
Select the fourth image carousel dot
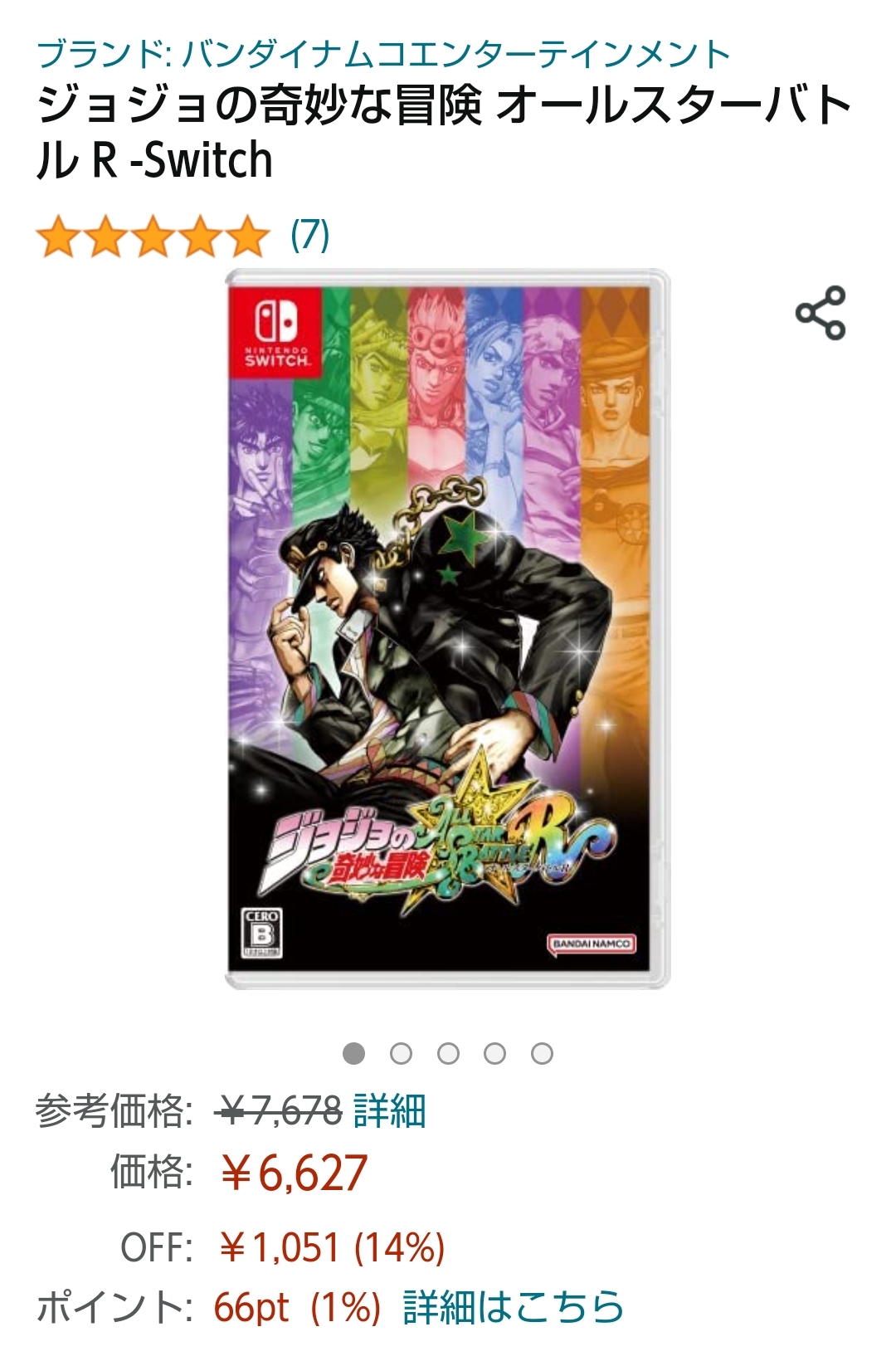(x=495, y=1053)
